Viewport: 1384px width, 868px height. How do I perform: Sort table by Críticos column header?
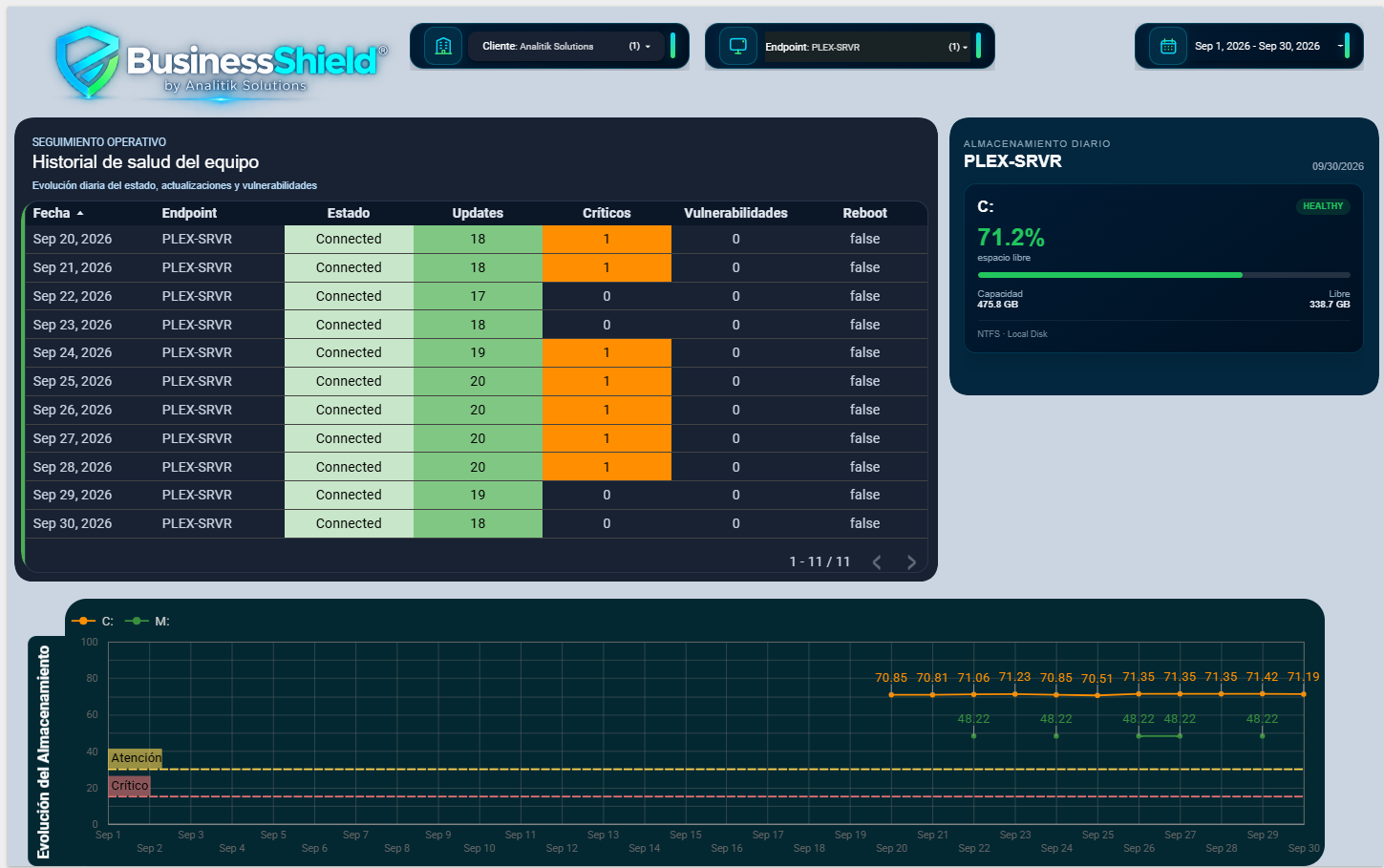click(607, 213)
